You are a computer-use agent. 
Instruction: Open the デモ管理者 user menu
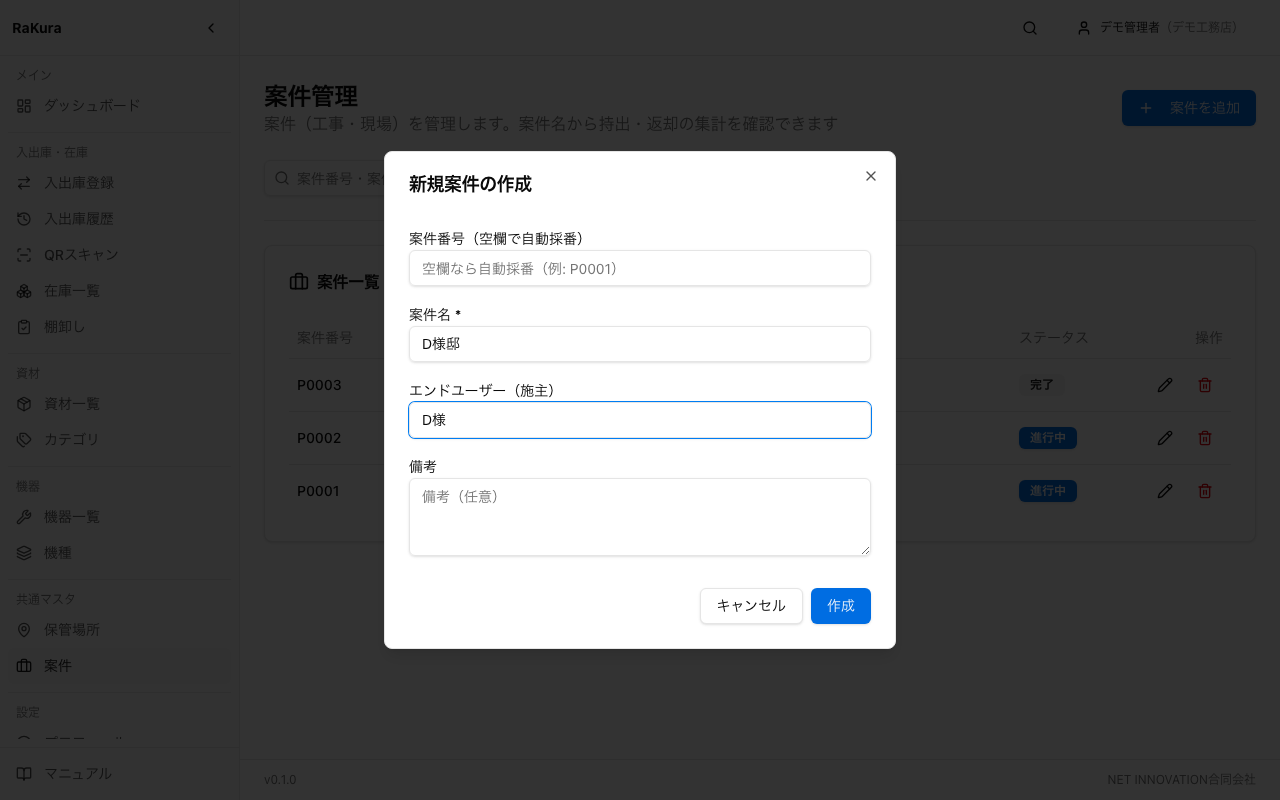click(1157, 28)
